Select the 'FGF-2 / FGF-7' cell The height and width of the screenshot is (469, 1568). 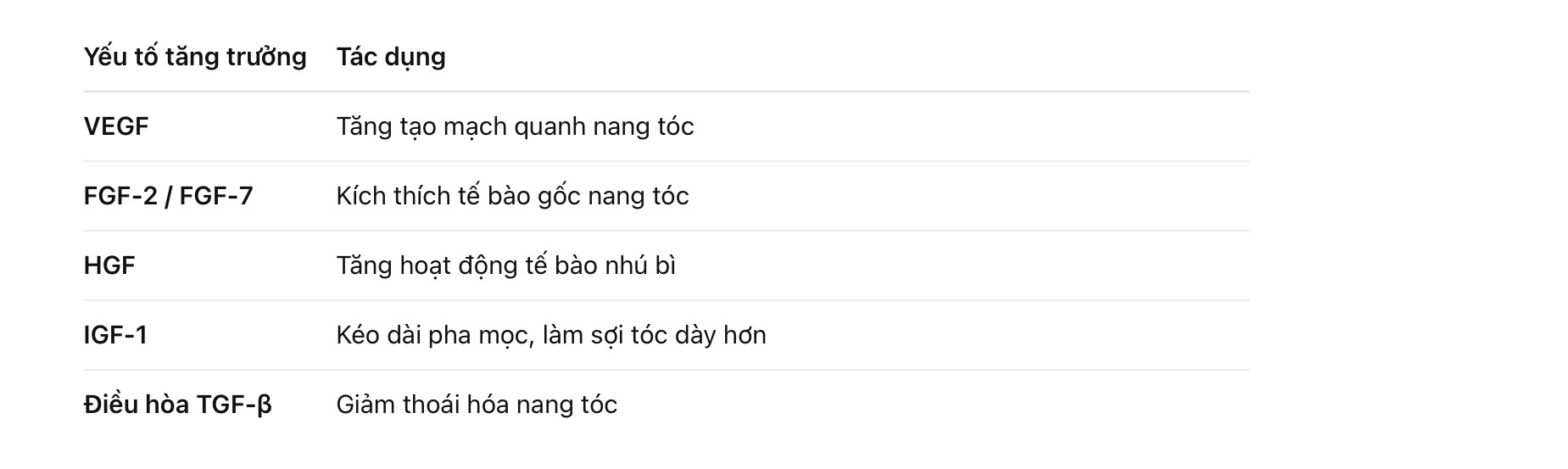[x=169, y=196]
